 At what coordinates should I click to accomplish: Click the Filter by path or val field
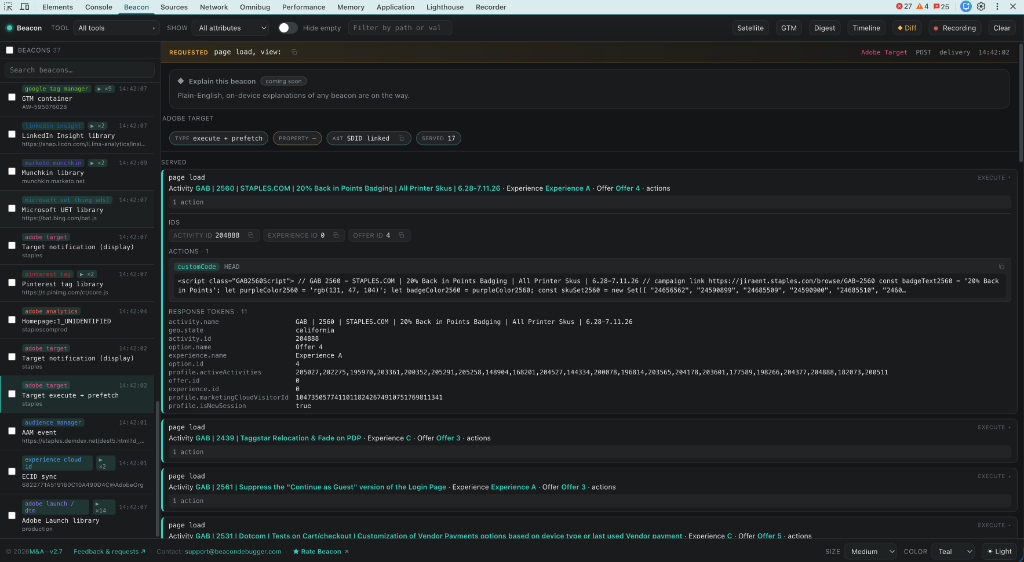400,28
